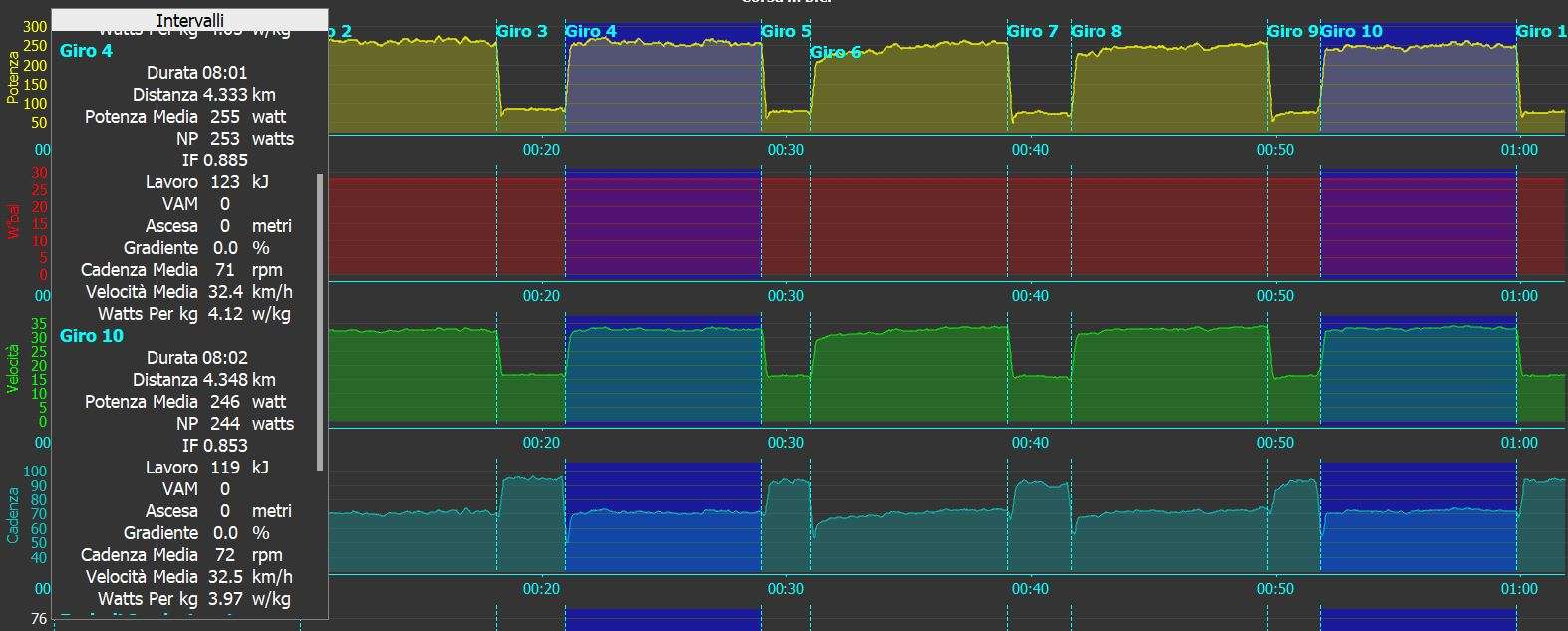The image size is (1568, 631).
Task: Click the Giro 4 lap label above the power chart
Action: coord(591,31)
